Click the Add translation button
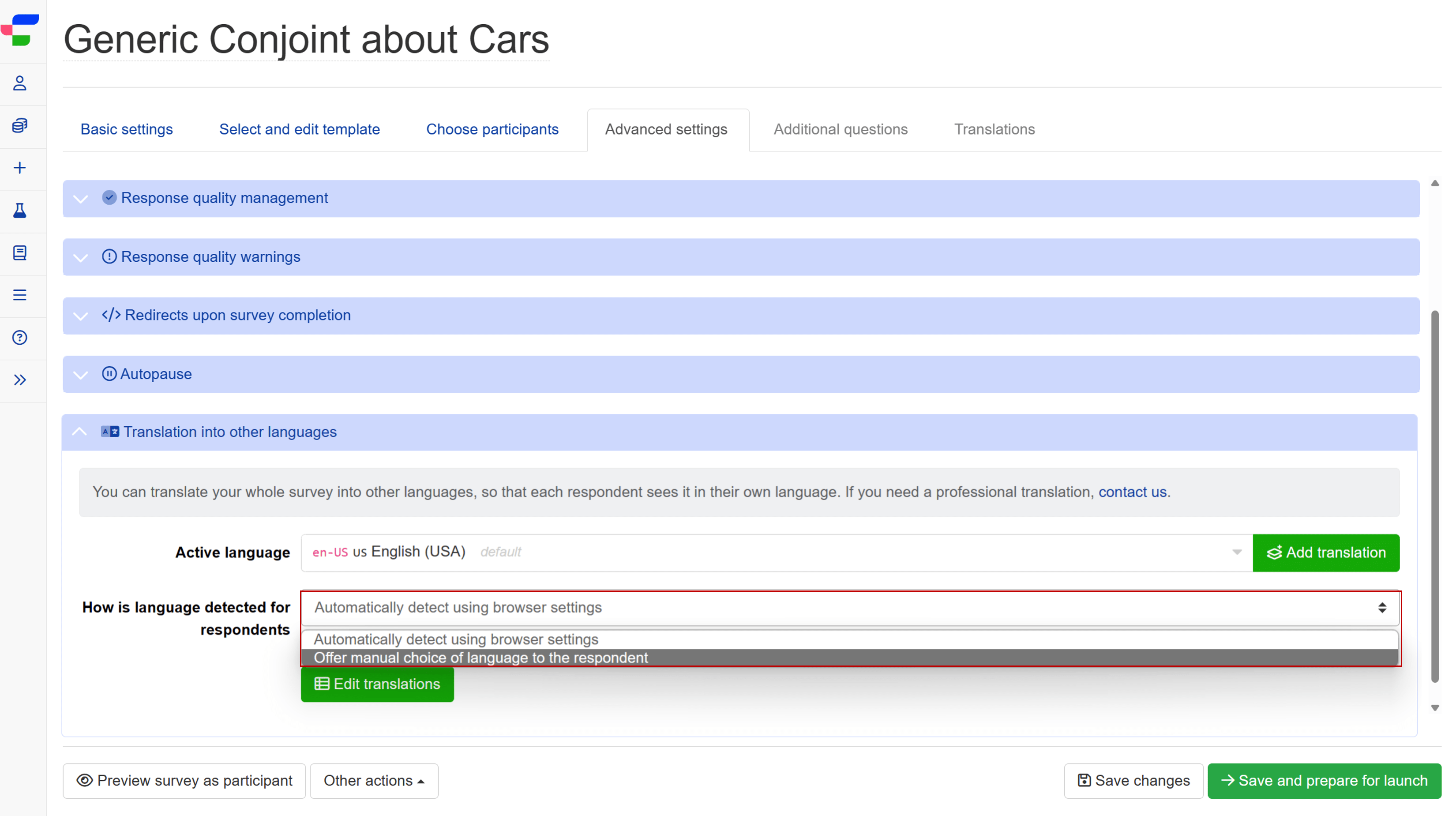Viewport: 1456px width, 816px height. (x=1325, y=553)
